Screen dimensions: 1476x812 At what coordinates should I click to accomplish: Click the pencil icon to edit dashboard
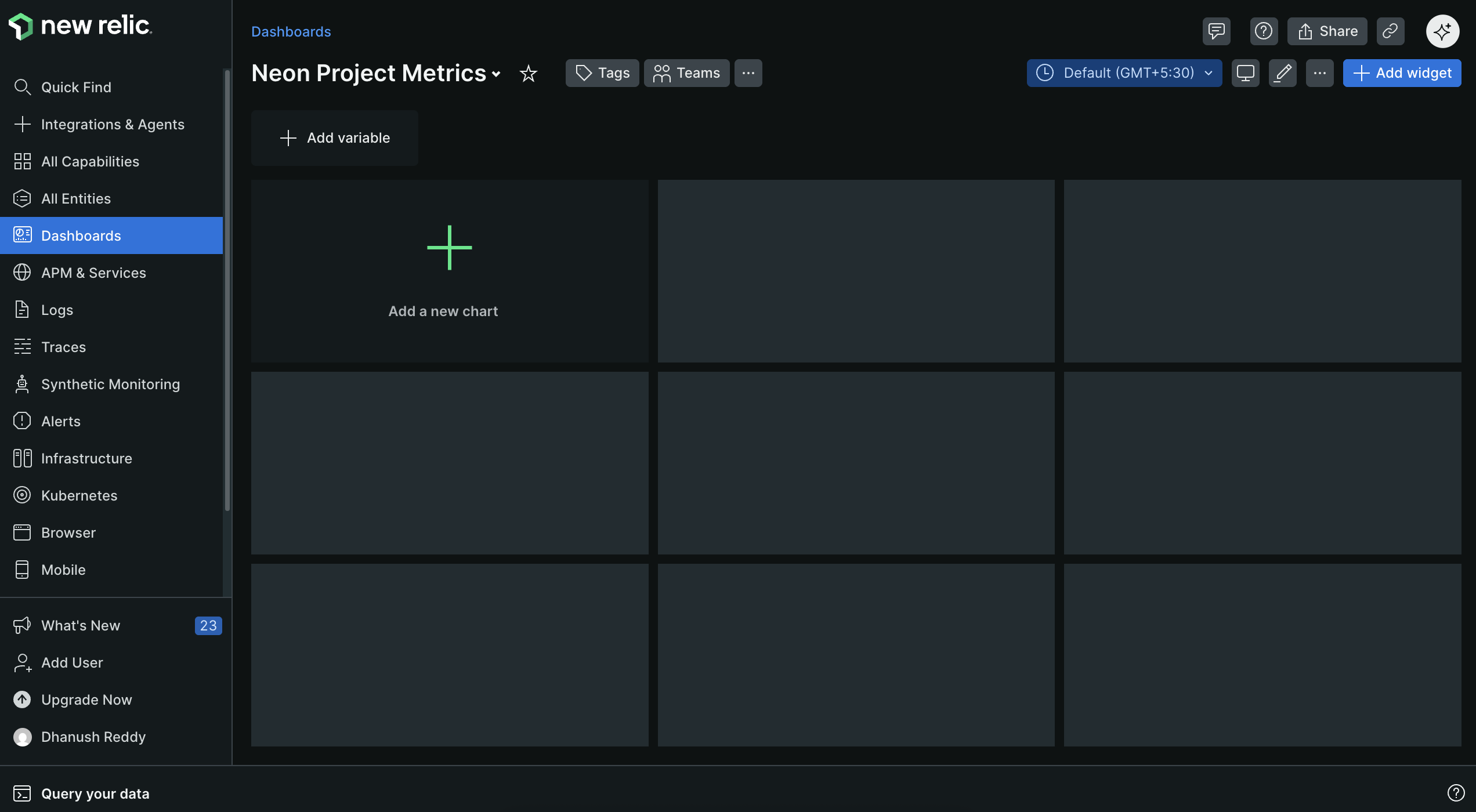tap(1283, 73)
